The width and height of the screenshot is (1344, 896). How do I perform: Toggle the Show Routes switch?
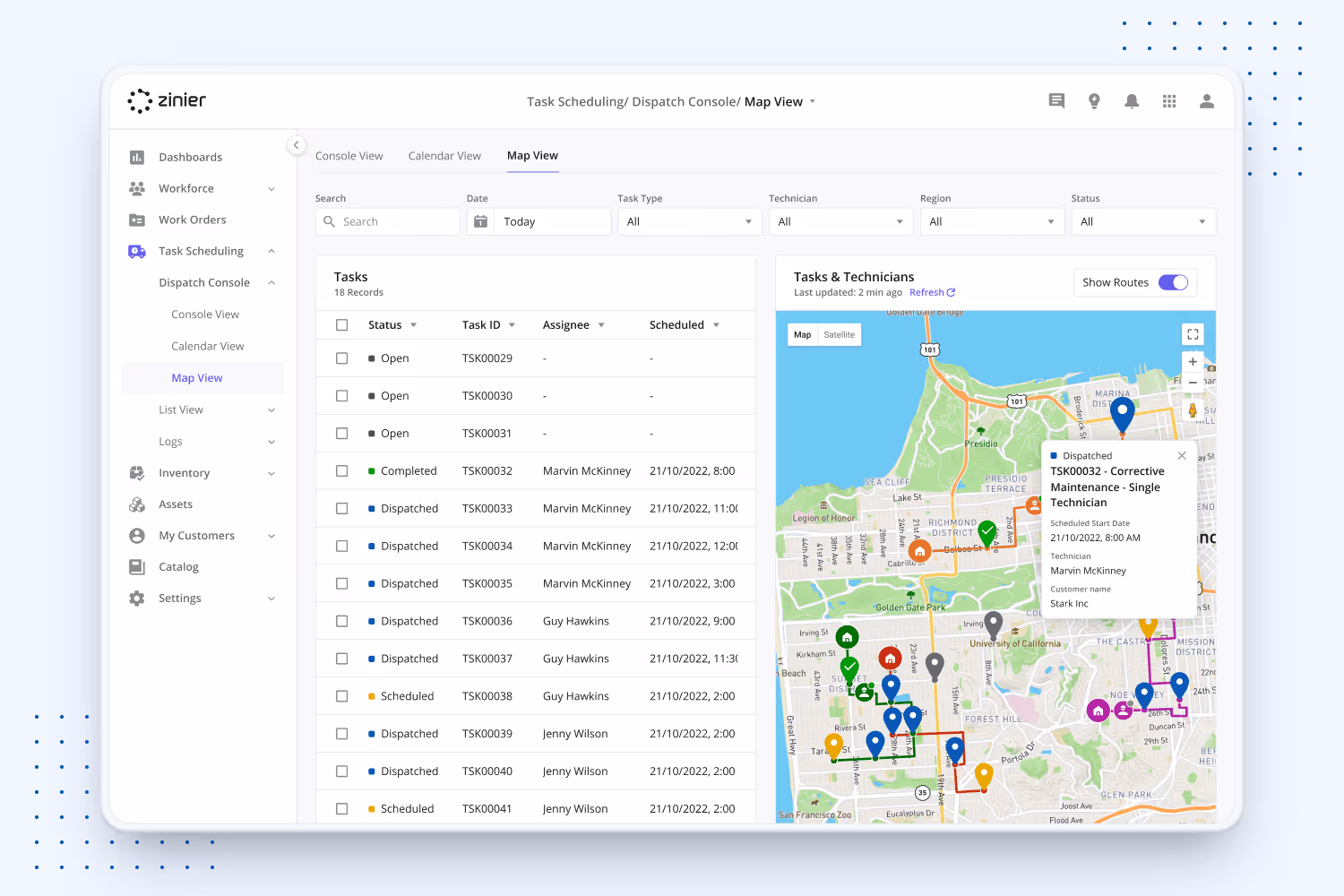tap(1173, 282)
